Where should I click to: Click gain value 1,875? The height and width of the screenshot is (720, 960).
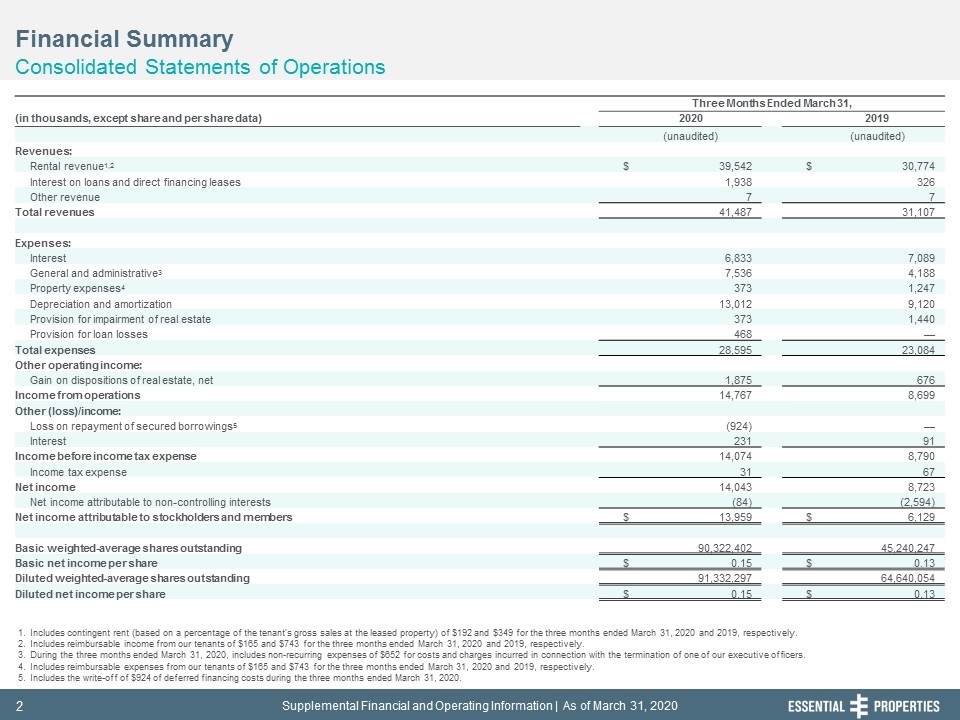pyautogui.click(x=738, y=380)
